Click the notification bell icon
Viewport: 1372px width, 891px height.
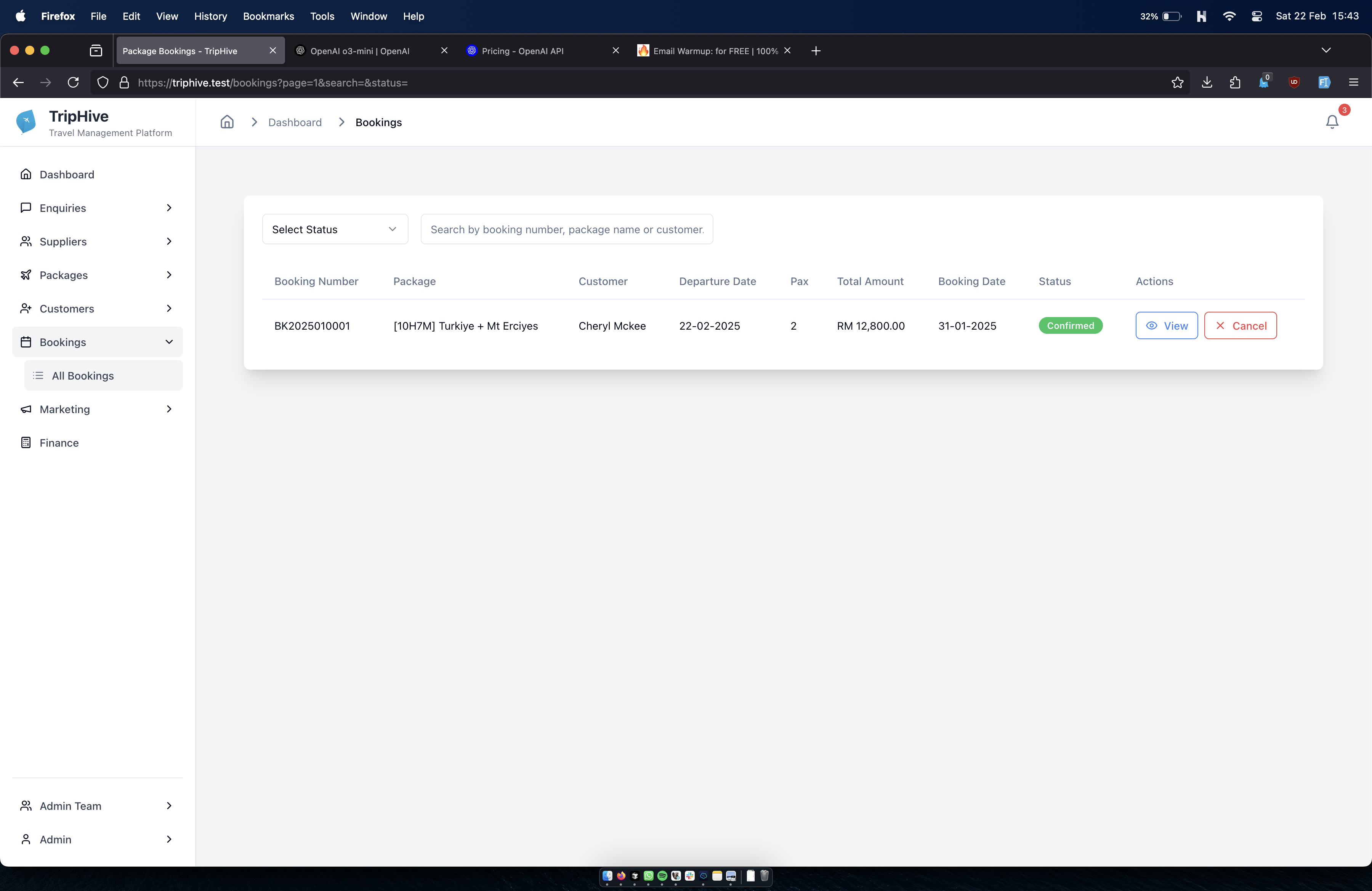(1332, 122)
